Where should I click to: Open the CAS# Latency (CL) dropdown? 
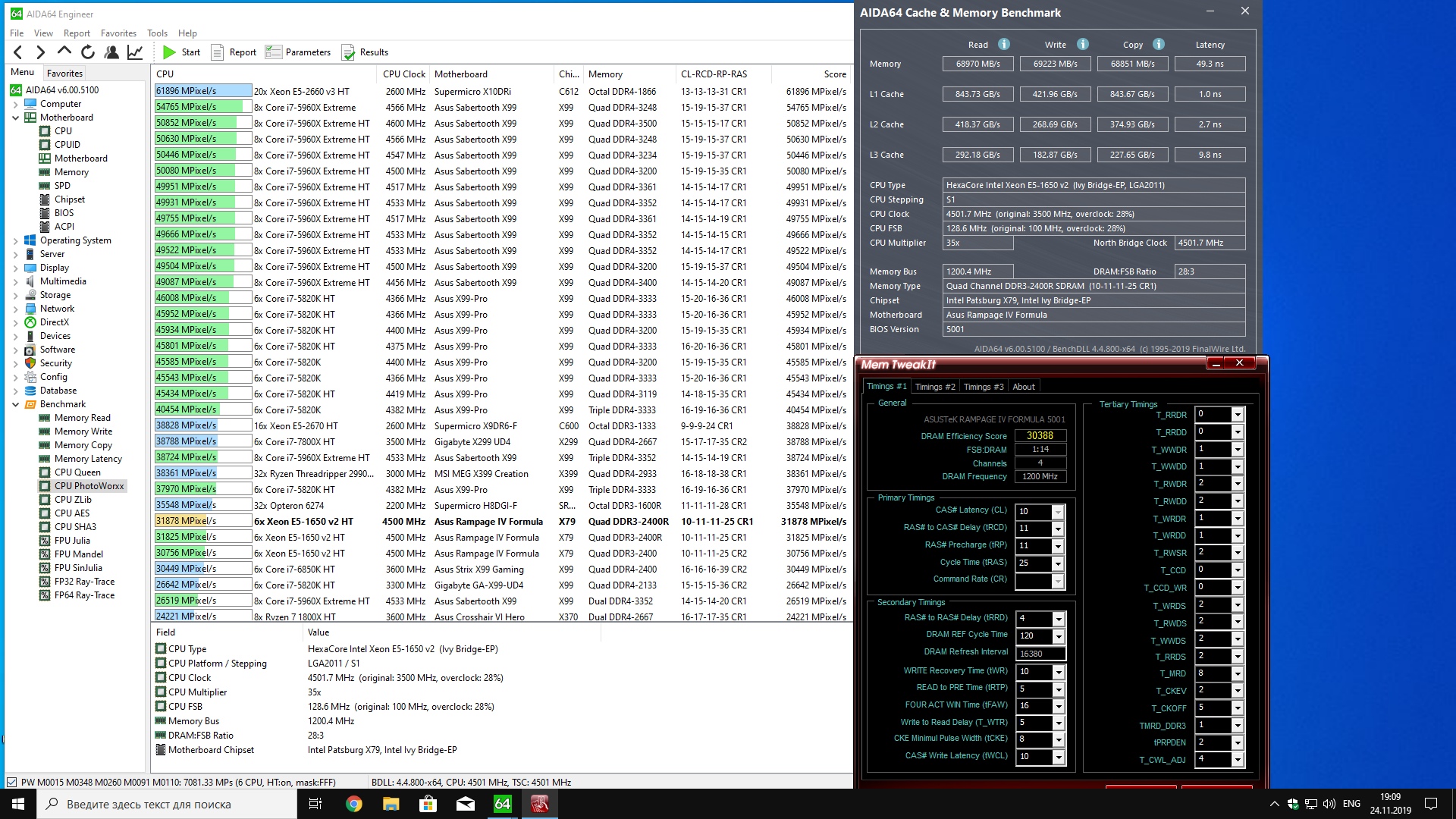pos(1058,512)
